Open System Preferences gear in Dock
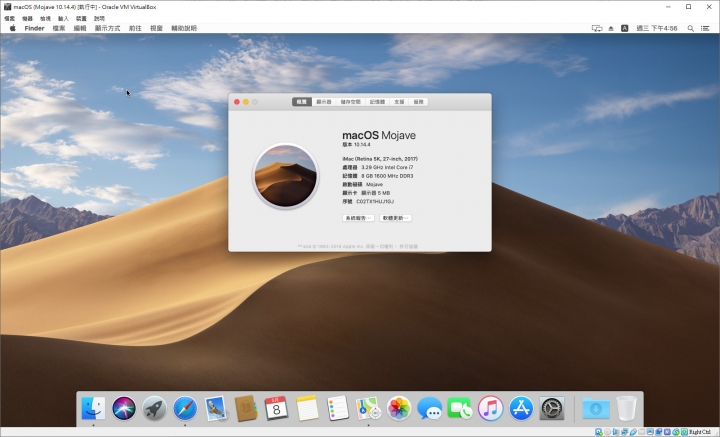 [551, 408]
